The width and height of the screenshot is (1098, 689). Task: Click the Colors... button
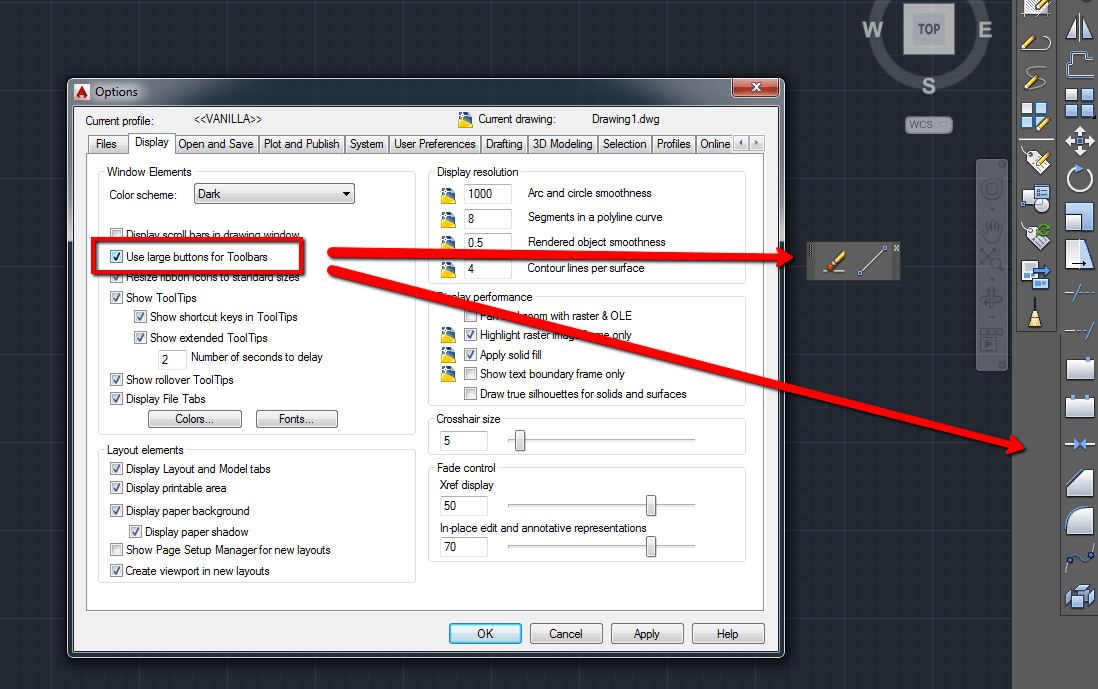194,418
